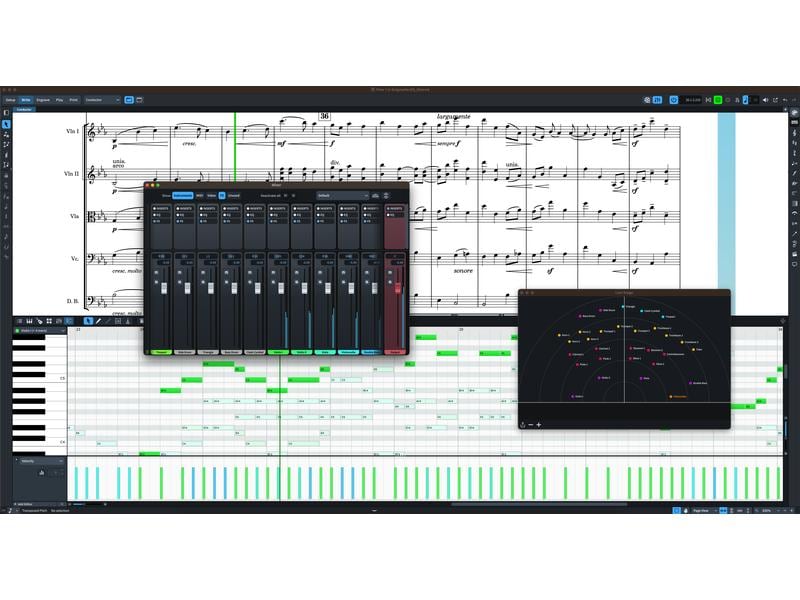Rewind to the beginning of the flow

pyautogui.click(x=708, y=100)
